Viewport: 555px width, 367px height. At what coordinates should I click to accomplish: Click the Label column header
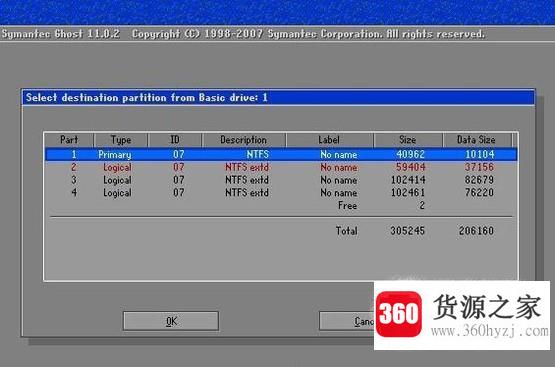click(329, 140)
